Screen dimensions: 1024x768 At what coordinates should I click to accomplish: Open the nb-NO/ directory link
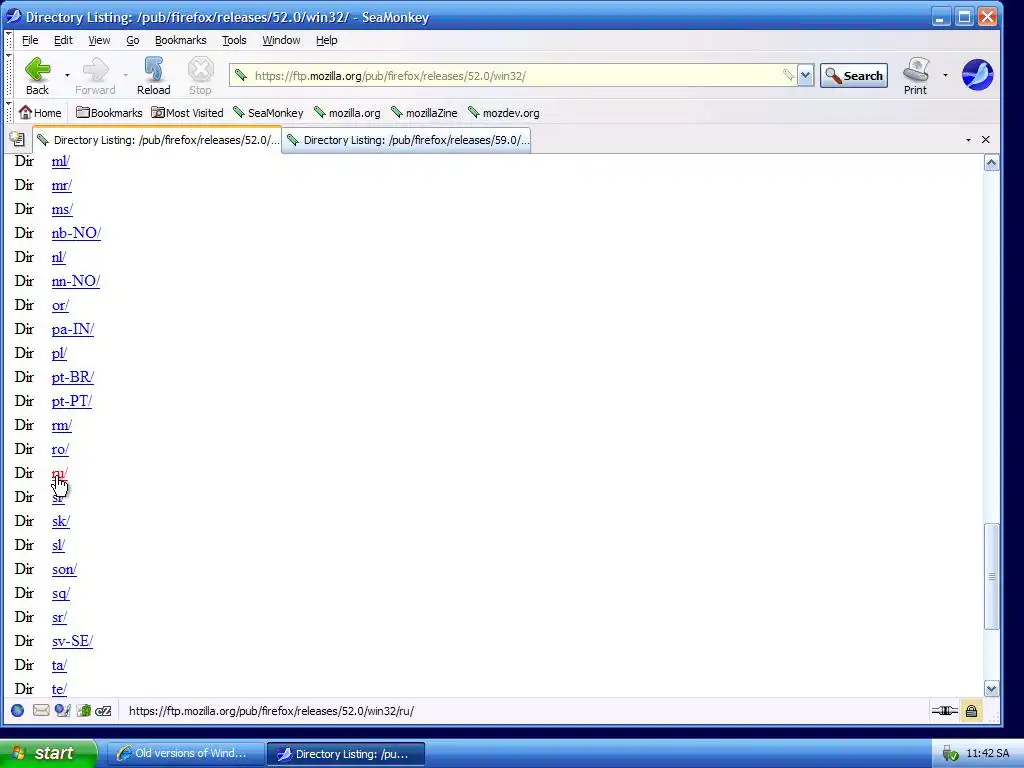(x=76, y=233)
